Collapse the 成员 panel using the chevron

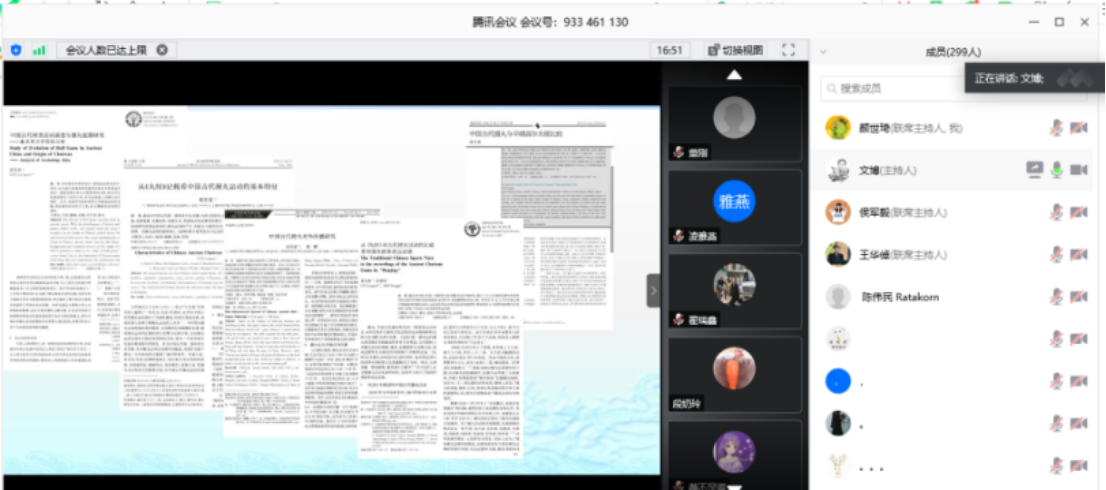tap(822, 51)
